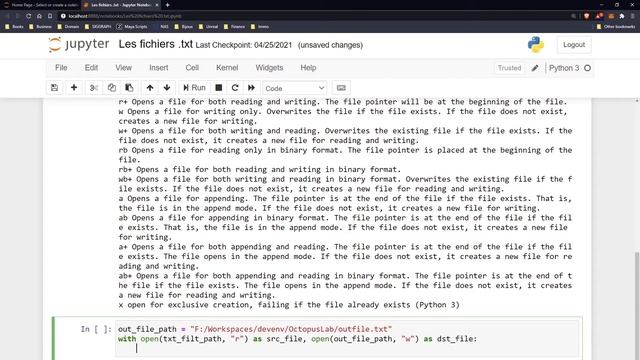Open the Edit menu
Image resolution: width=640 pixels, height=360 pixels.
point(91,68)
